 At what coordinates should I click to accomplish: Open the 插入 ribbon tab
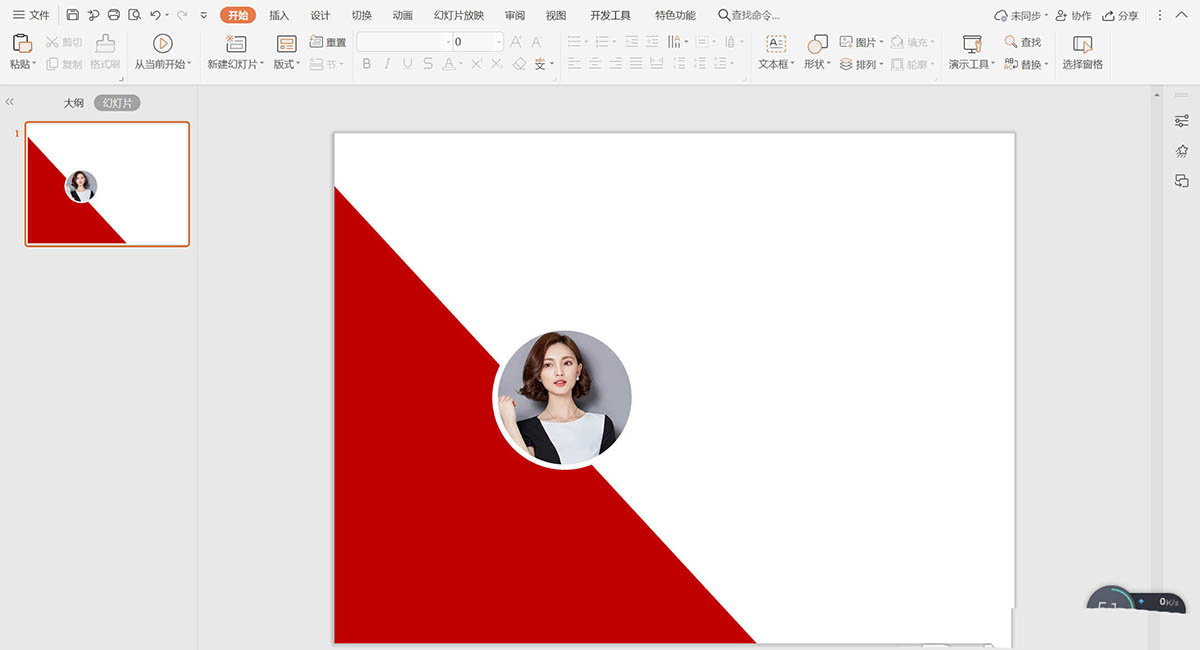(x=279, y=15)
